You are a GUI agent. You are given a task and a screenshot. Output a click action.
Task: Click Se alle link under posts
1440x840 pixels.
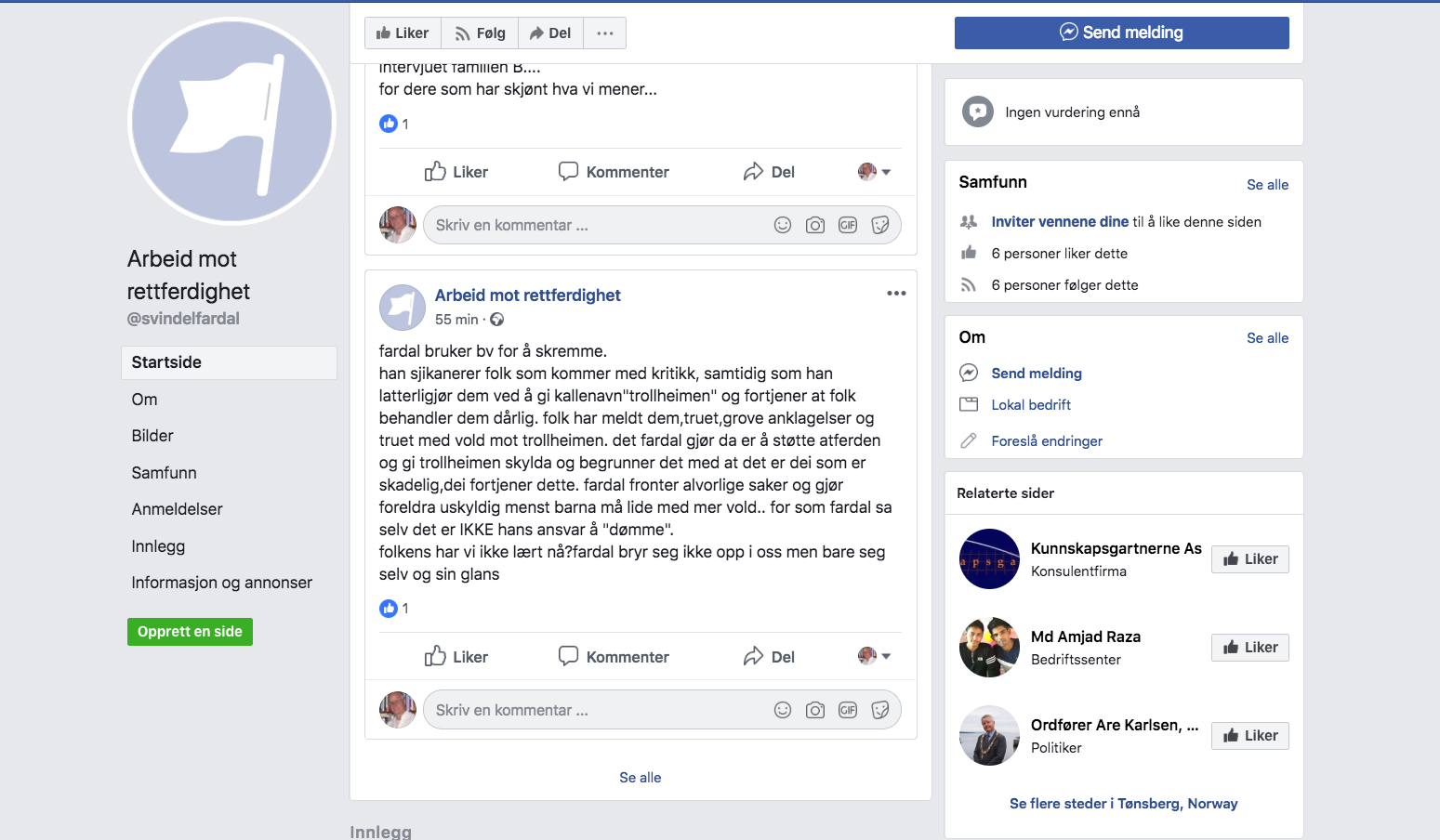[x=641, y=778]
